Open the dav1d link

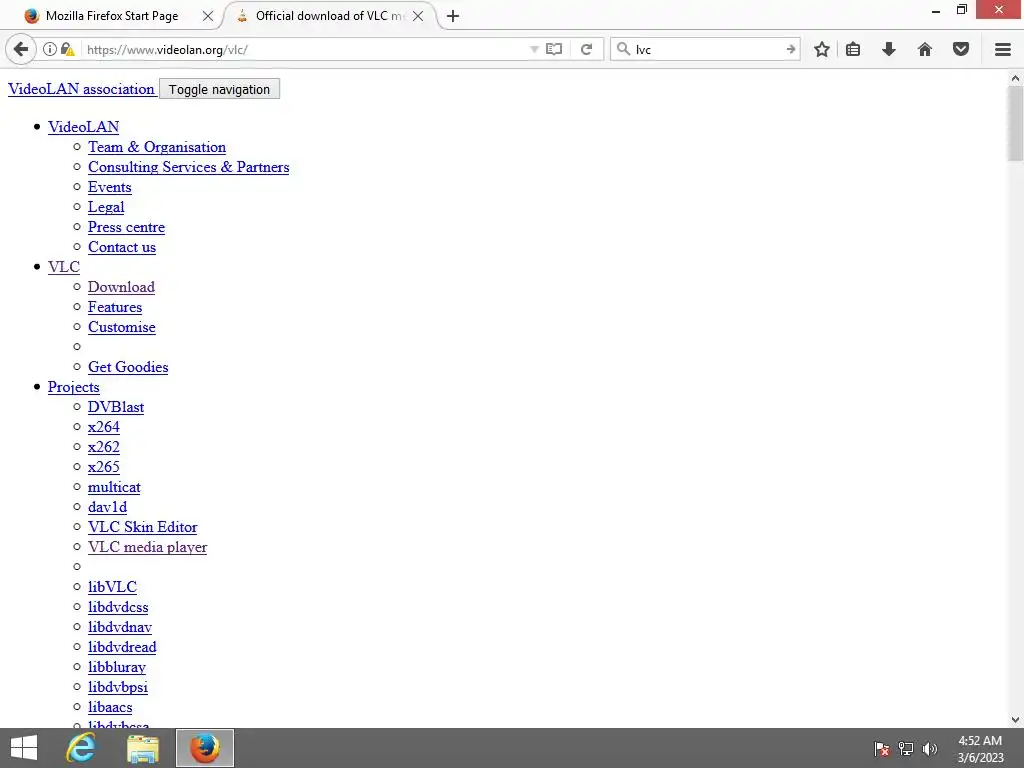tap(108, 507)
